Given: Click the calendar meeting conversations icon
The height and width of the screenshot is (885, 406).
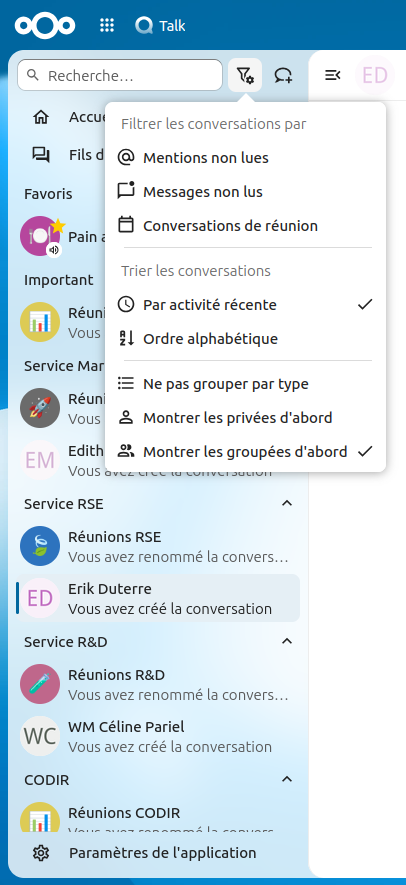Looking at the screenshot, I should click(x=125, y=225).
